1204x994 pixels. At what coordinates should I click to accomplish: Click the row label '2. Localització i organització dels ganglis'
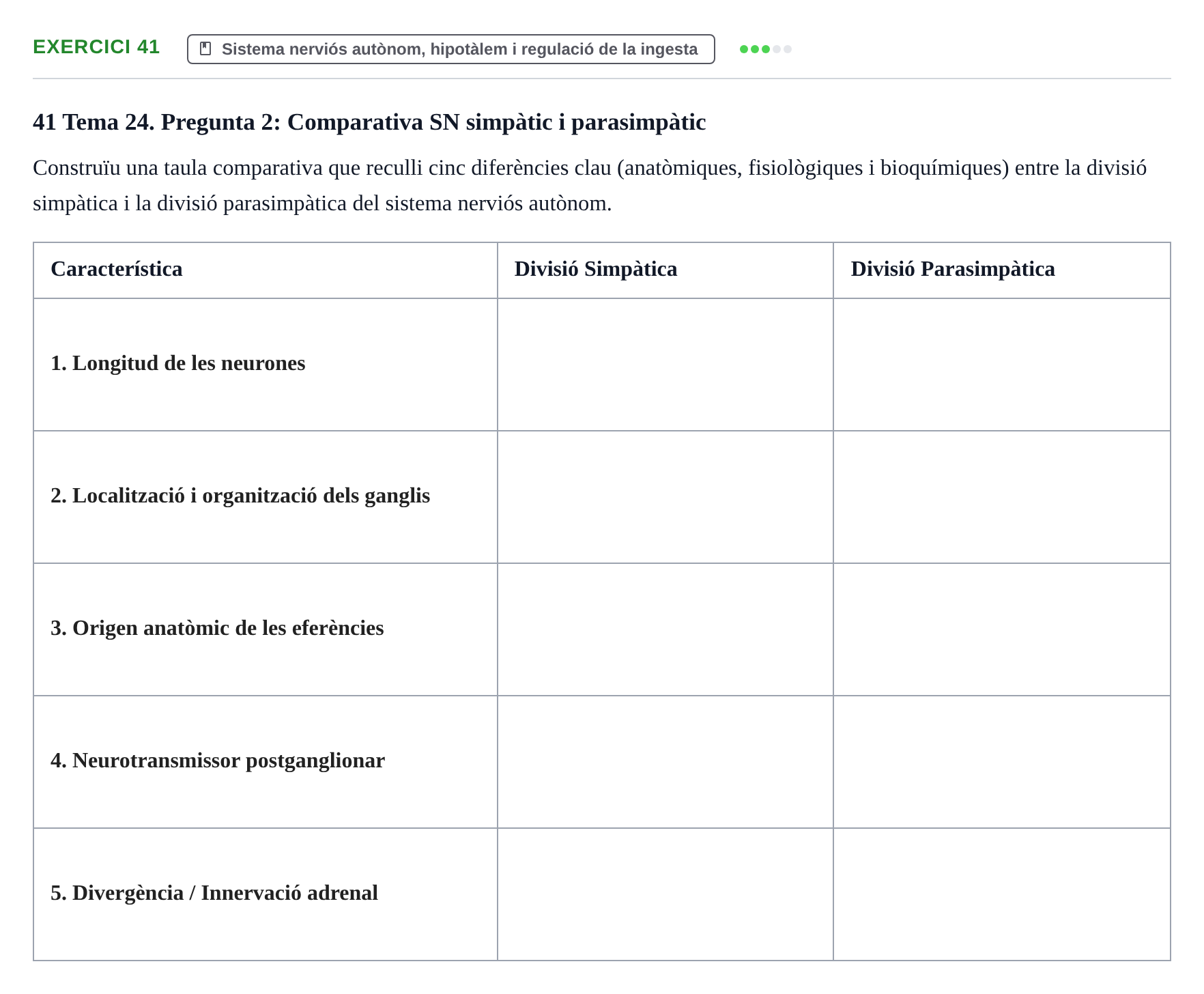tap(240, 496)
